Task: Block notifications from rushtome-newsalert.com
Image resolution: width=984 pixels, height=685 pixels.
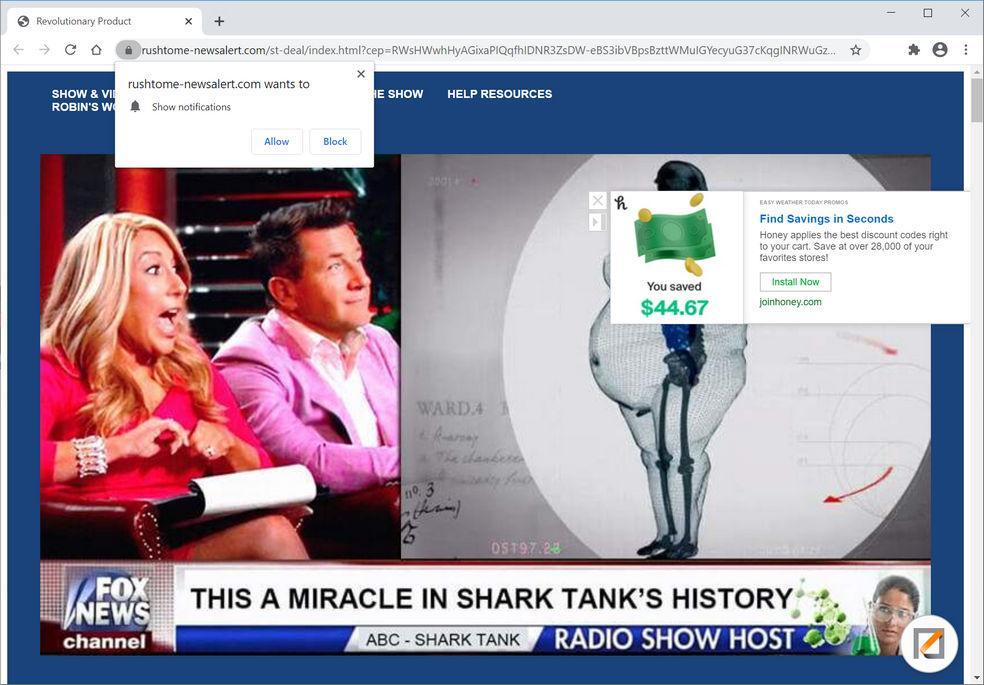Action: 335,142
